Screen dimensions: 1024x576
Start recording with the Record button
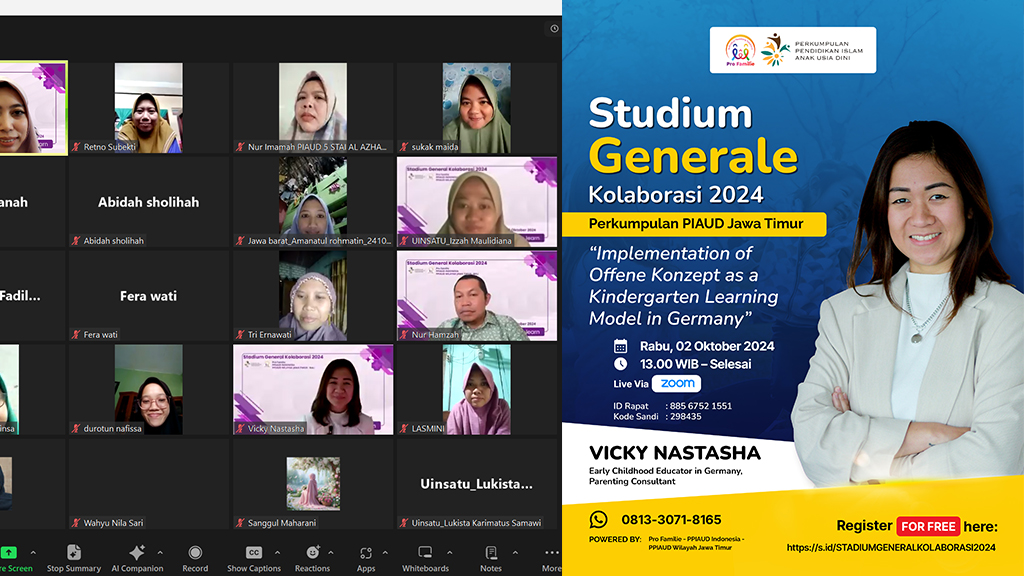pyautogui.click(x=195, y=552)
